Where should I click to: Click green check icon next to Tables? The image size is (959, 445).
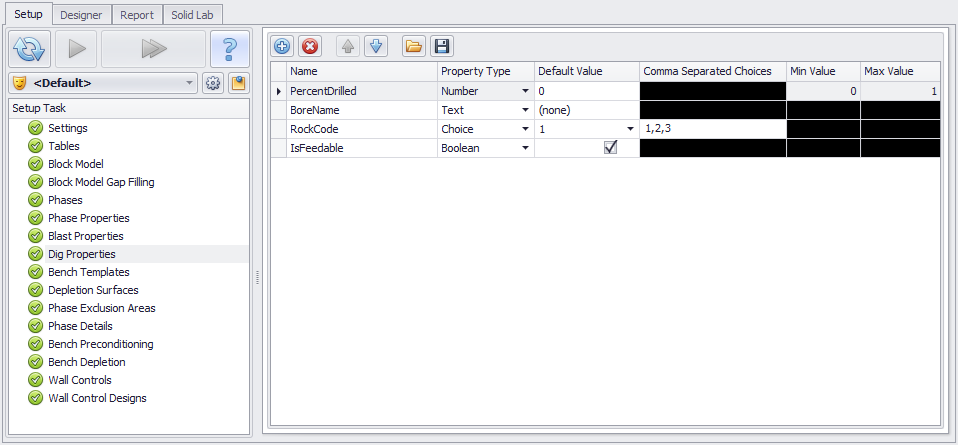click(35, 146)
